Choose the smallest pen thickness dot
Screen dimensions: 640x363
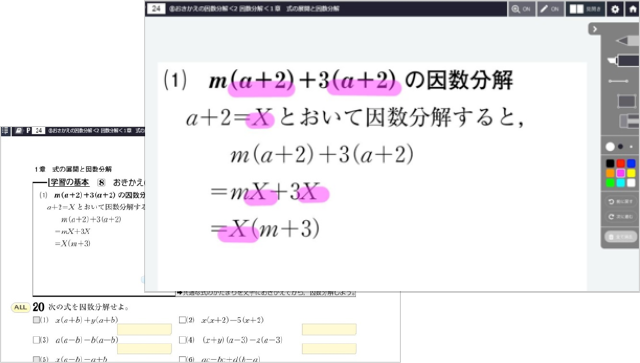pos(631,147)
